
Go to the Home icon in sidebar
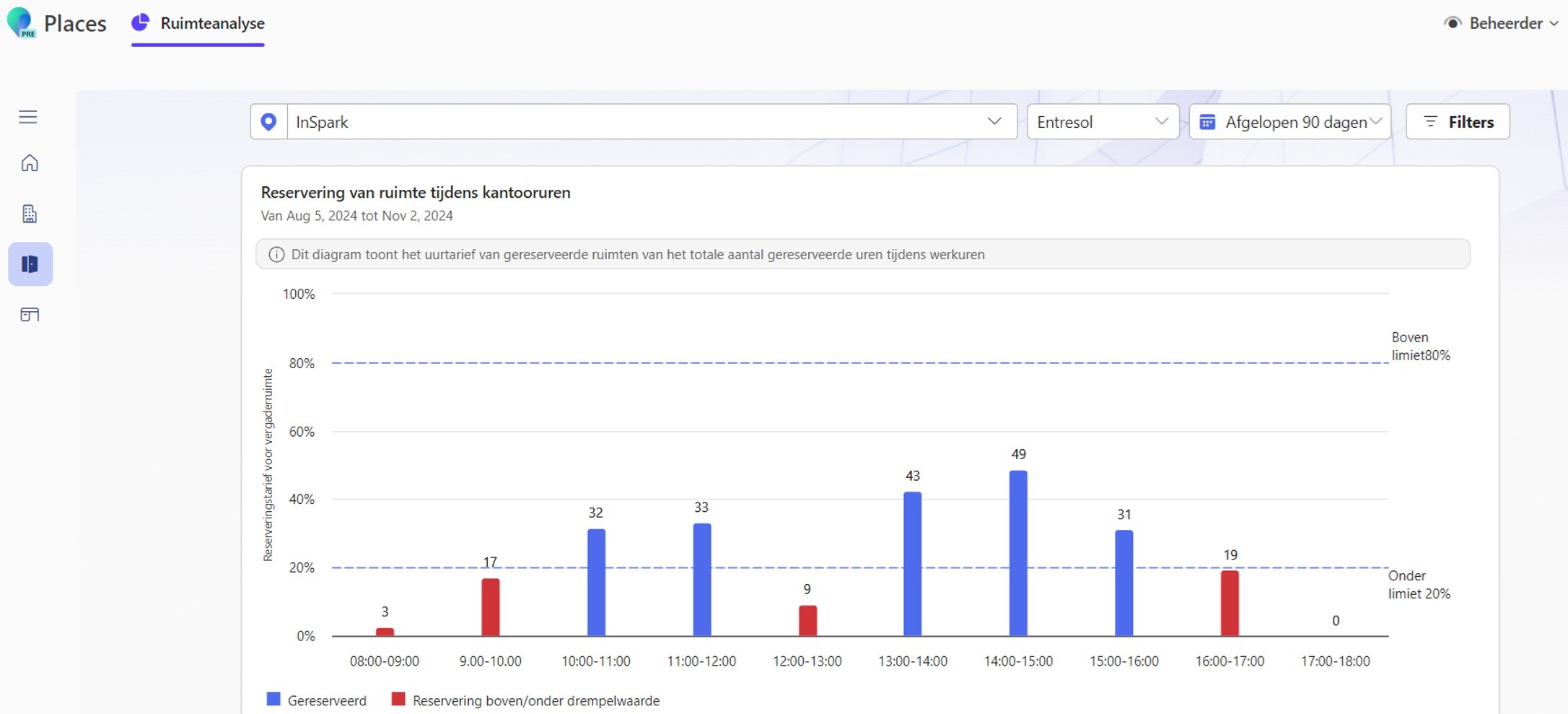point(30,163)
